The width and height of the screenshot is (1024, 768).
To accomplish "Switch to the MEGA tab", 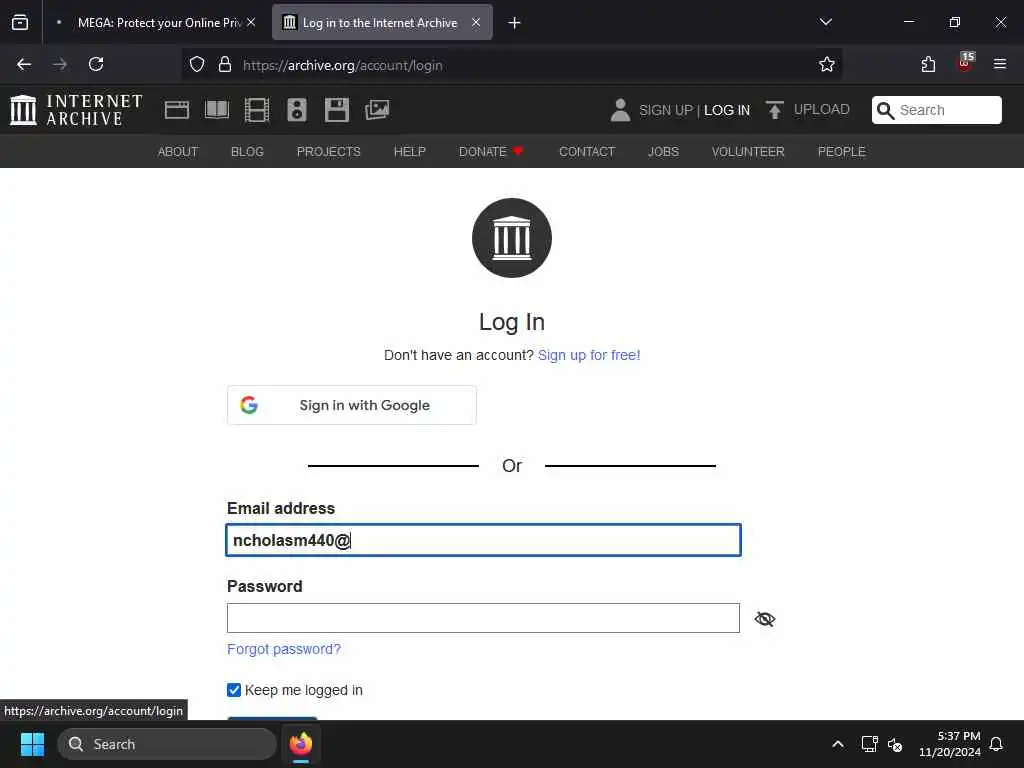I will [x=153, y=22].
